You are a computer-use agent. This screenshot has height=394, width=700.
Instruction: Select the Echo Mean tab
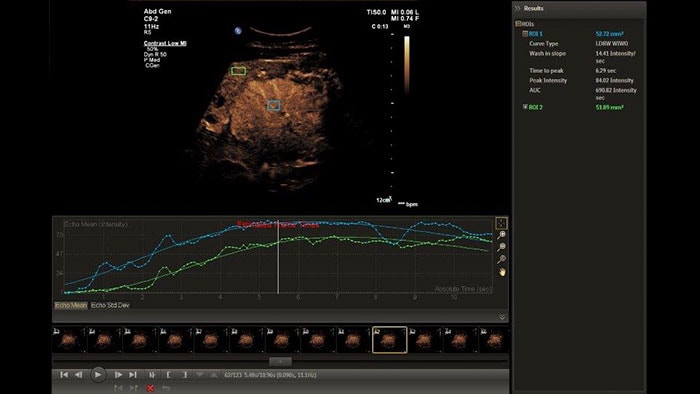71,305
